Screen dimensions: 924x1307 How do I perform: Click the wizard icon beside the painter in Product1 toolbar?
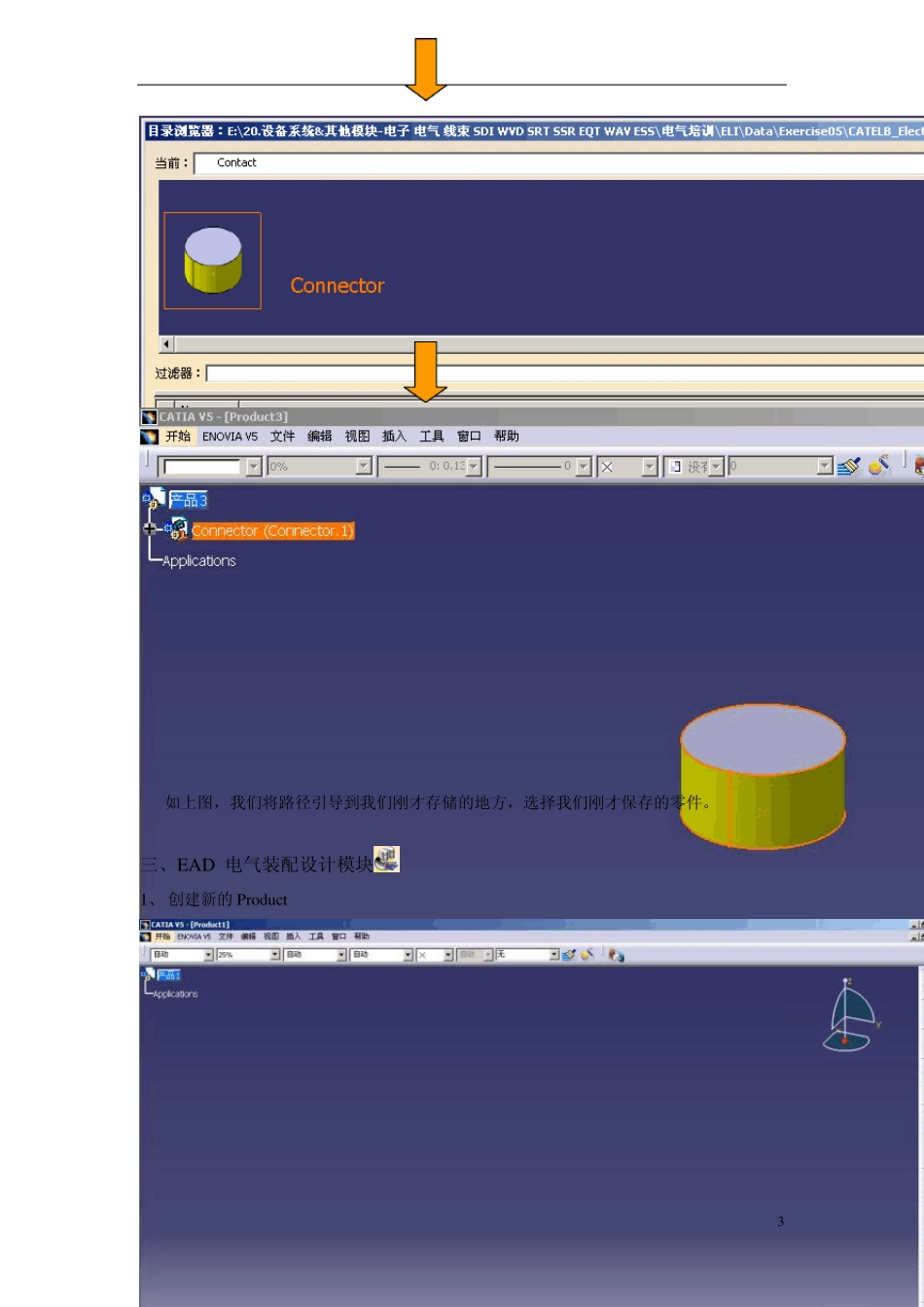[x=586, y=955]
